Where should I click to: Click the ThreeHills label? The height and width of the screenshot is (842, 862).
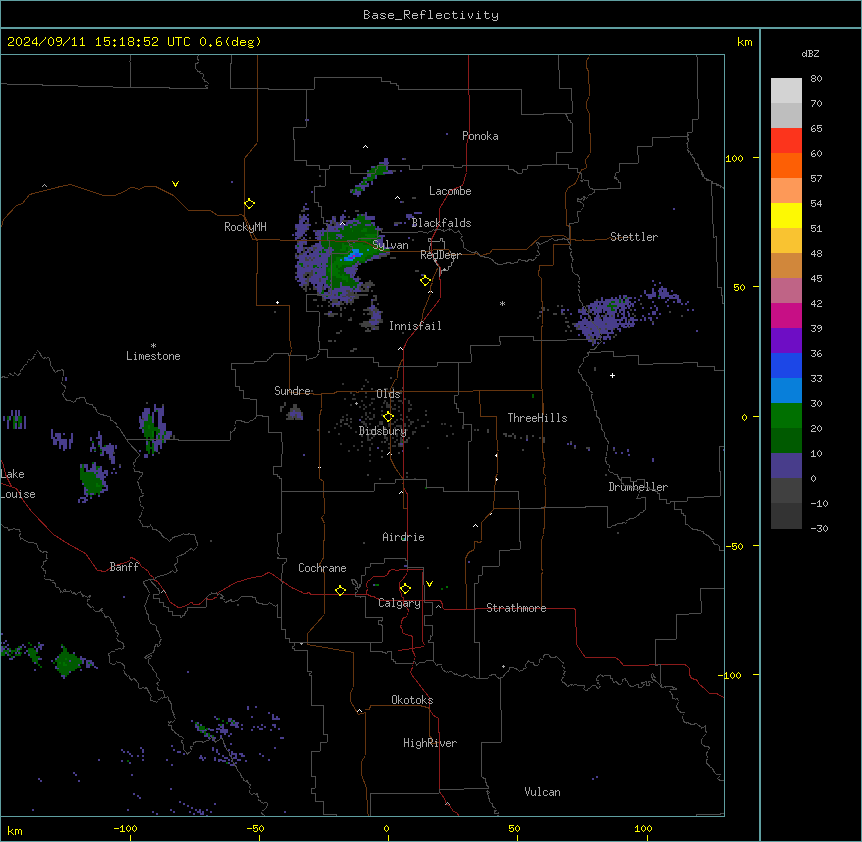coord(537,418)
